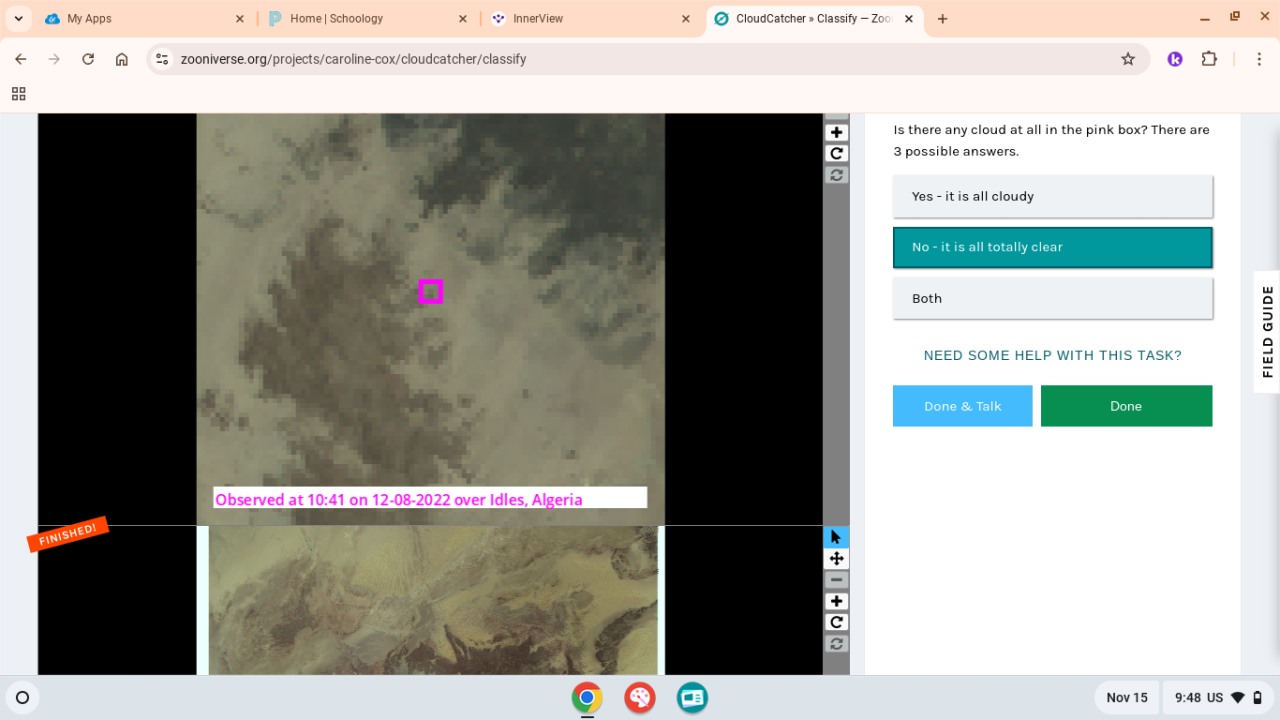Rotate the upper satellite image
Screen dimensions: 1280x720
point(837,154)
